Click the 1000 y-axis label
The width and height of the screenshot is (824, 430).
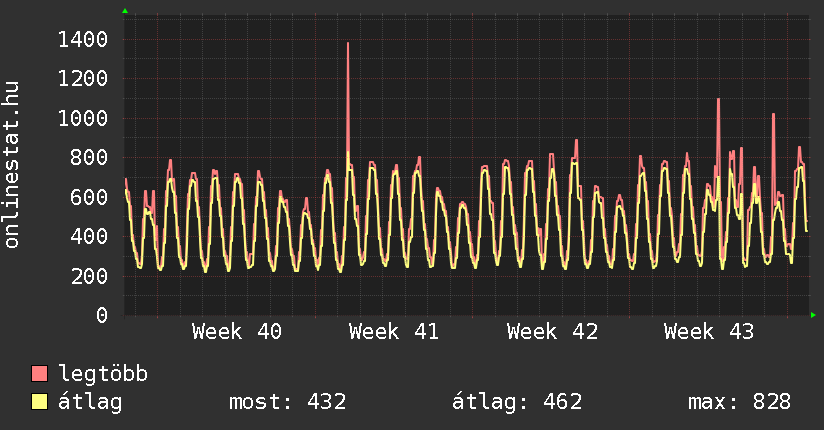(x=83, y=118)
